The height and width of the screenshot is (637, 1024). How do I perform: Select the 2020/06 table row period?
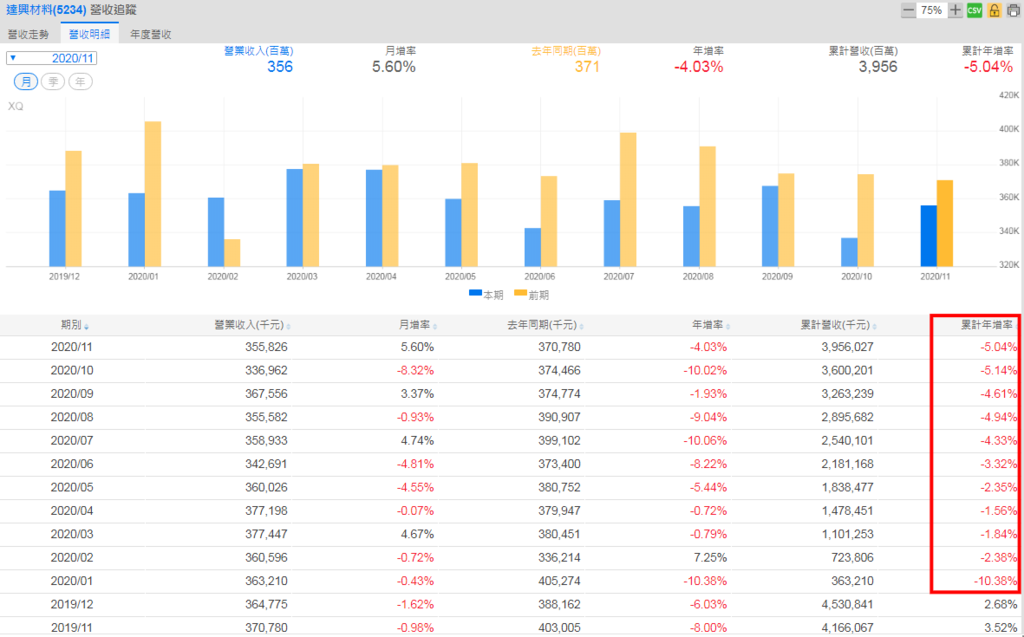tap(72, 464)
